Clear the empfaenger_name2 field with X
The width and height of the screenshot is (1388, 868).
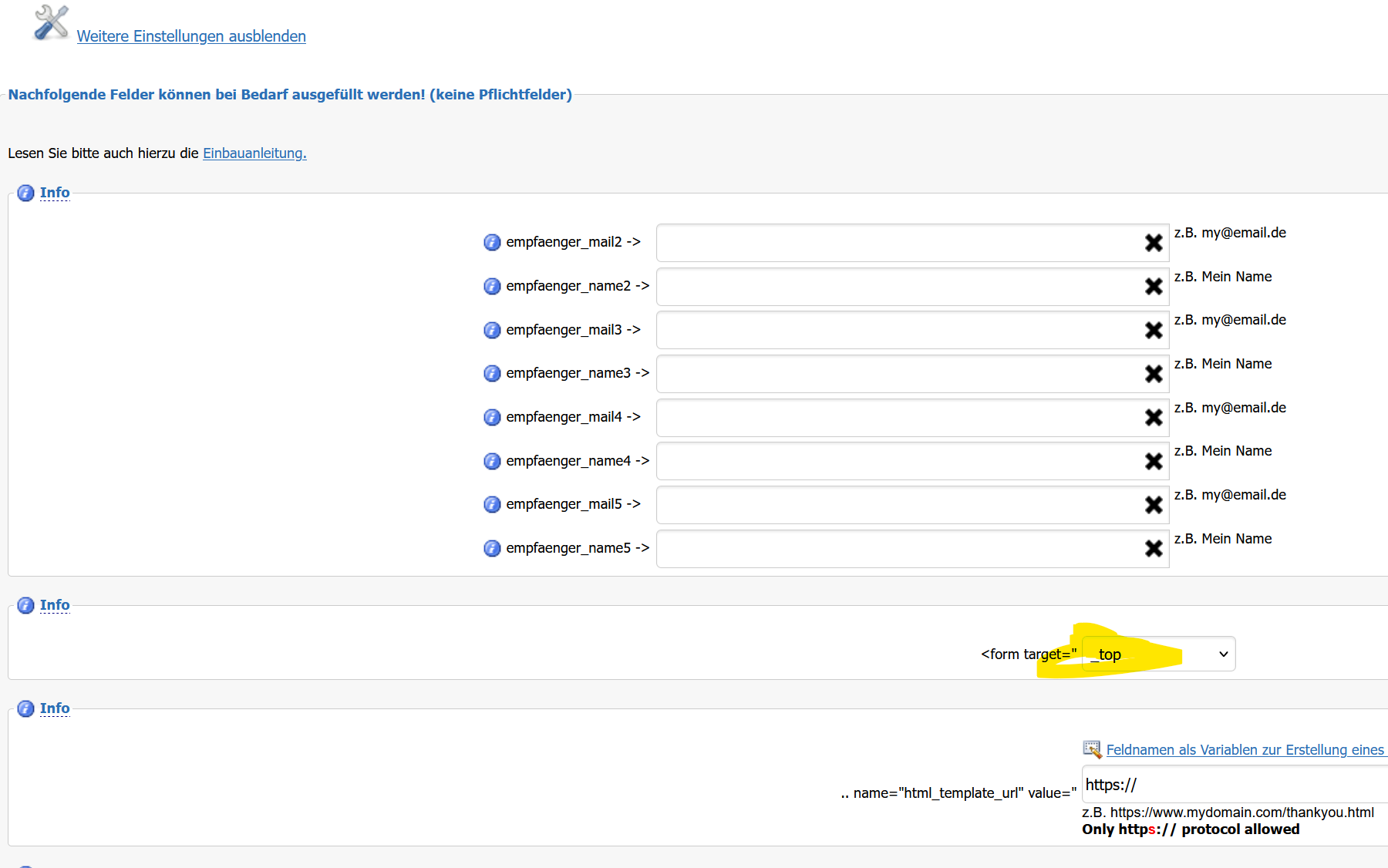1153,287
